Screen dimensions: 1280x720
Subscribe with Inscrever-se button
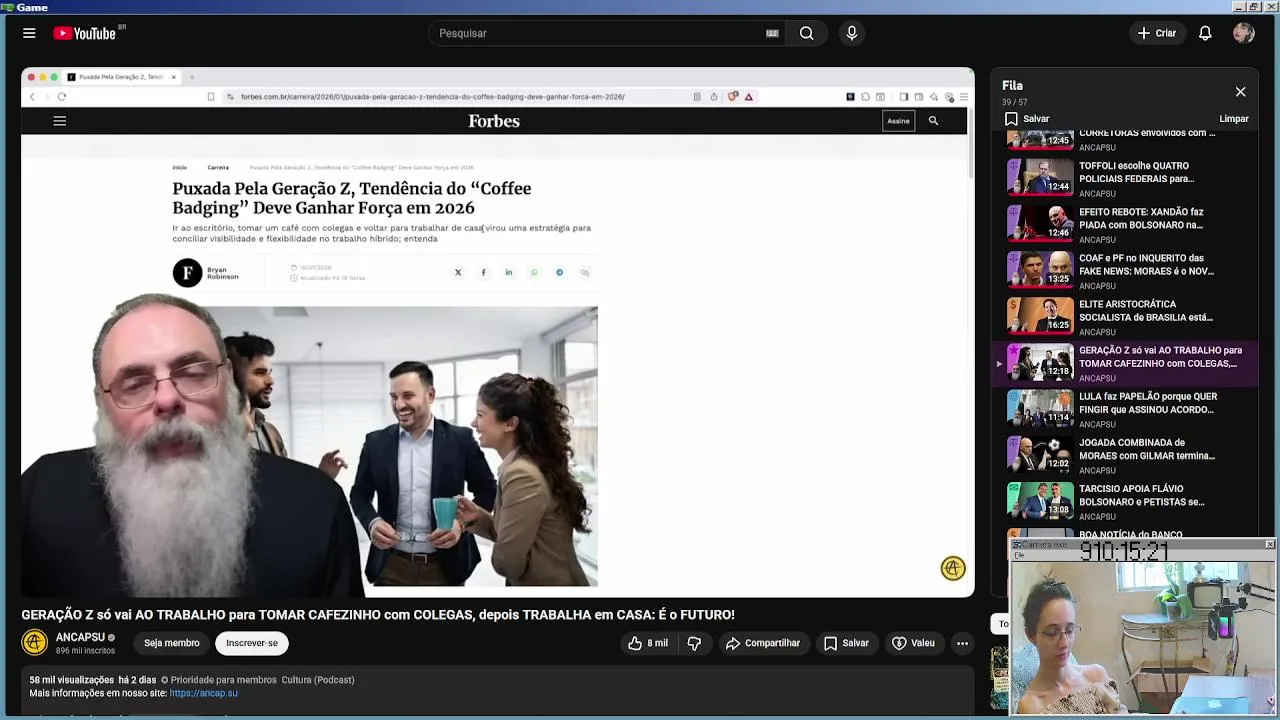[252, 643]
